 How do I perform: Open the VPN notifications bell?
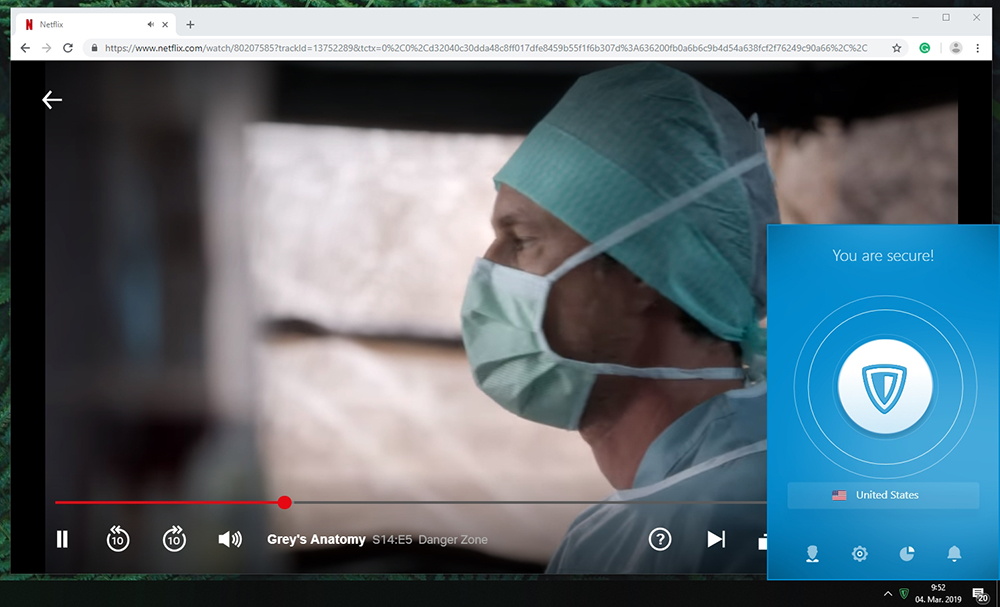[x=954, y=553]
